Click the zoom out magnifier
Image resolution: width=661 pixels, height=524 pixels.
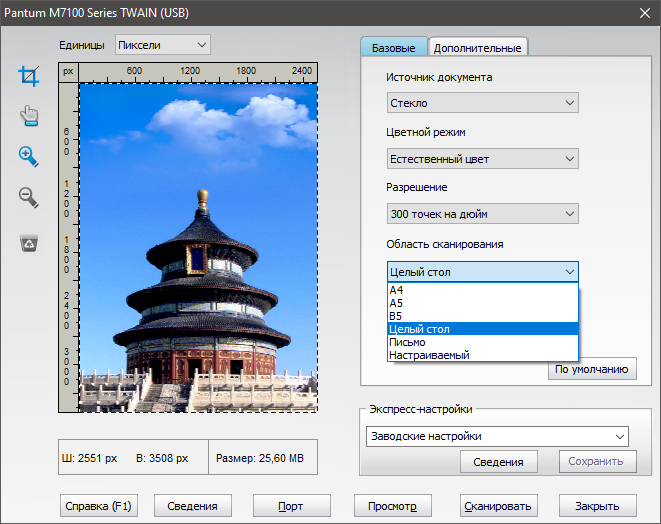29,197
